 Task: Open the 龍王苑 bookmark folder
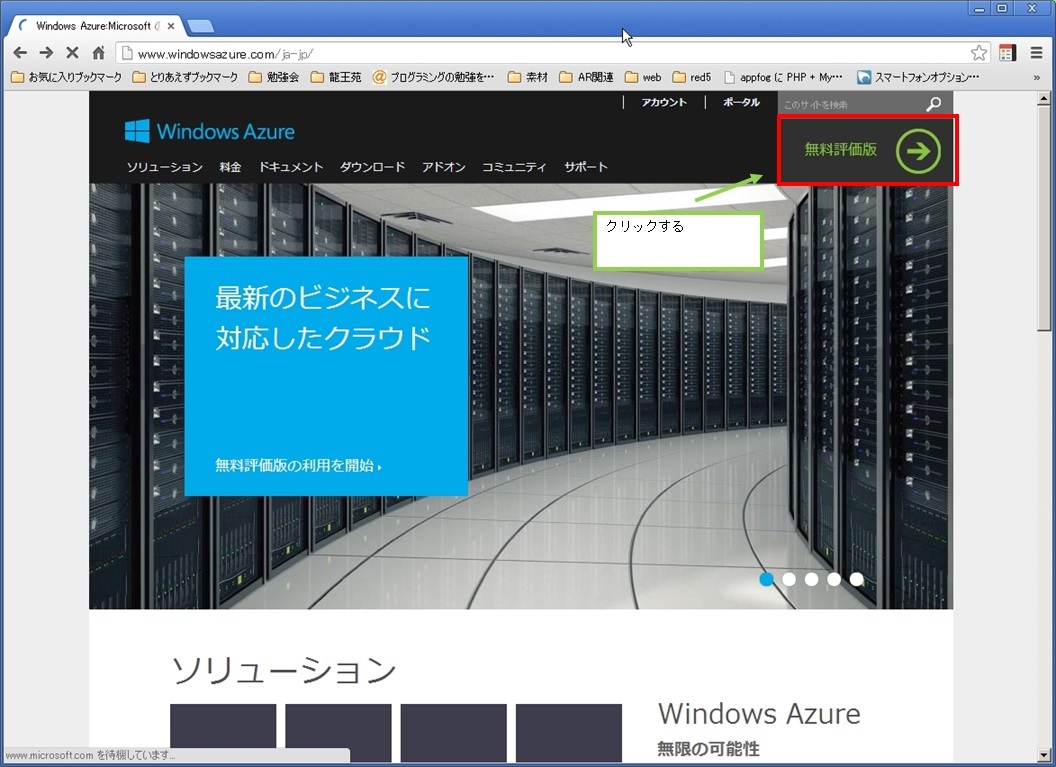[x=335, y=77]
